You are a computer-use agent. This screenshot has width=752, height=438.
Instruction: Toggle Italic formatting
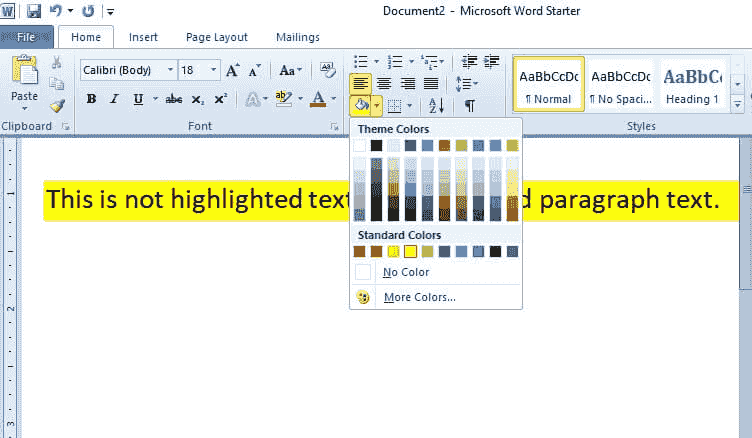point(114,99)
